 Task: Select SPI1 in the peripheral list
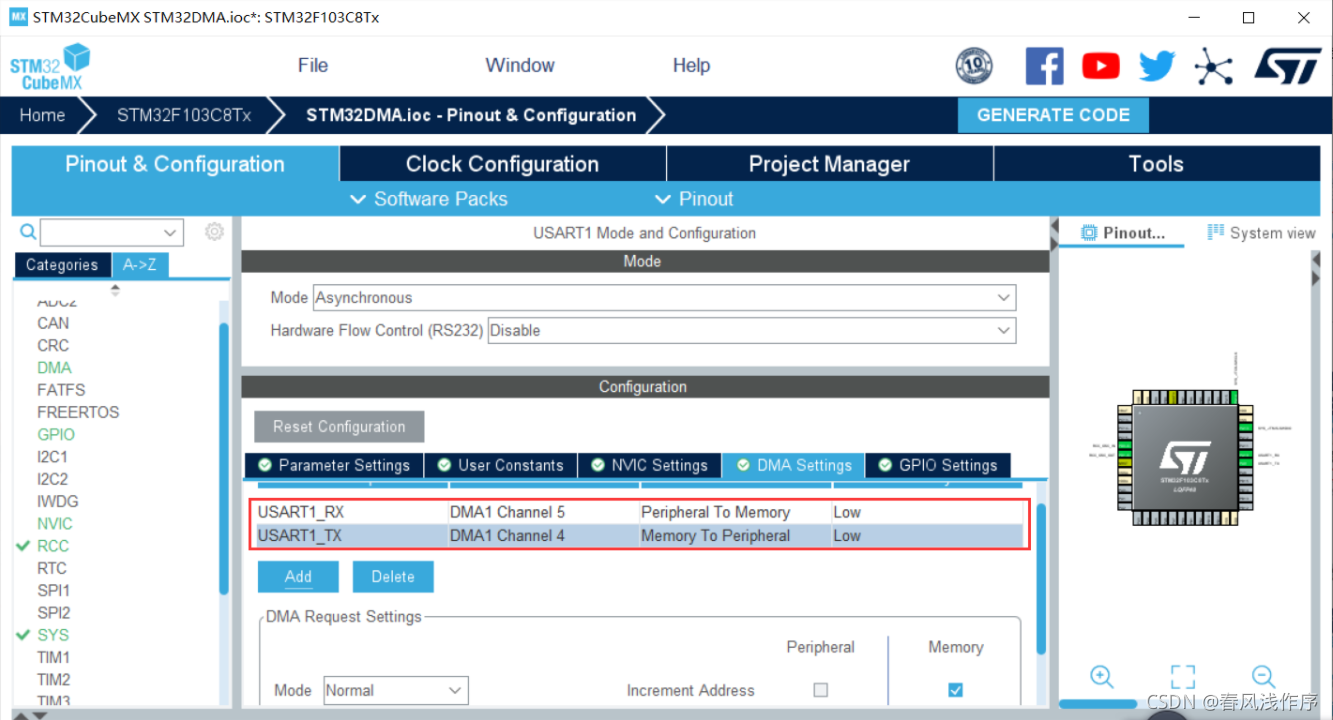[54, 591]
